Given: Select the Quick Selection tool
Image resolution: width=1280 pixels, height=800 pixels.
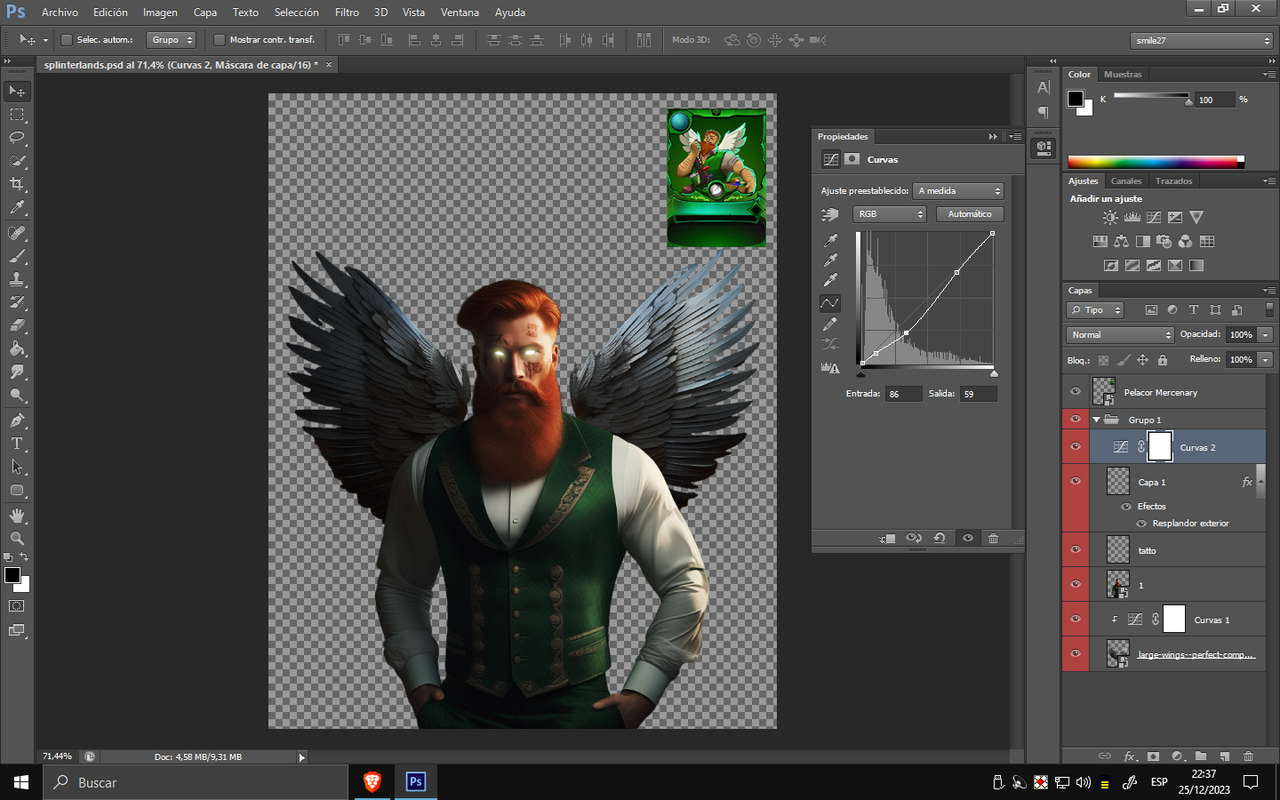Looking at the screenshot, I should click(x=17, y=161).
